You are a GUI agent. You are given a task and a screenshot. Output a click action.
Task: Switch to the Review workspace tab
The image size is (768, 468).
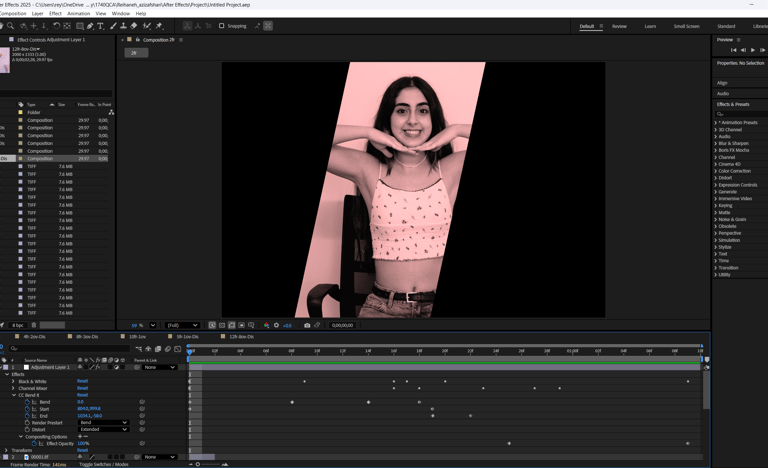[x=619, y=26]
